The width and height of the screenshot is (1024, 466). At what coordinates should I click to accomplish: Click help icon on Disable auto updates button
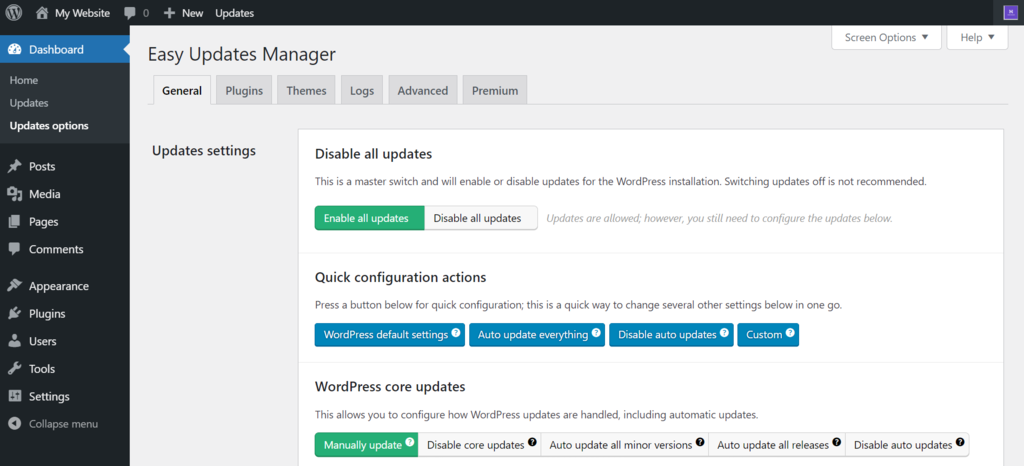tap(724, 333)
